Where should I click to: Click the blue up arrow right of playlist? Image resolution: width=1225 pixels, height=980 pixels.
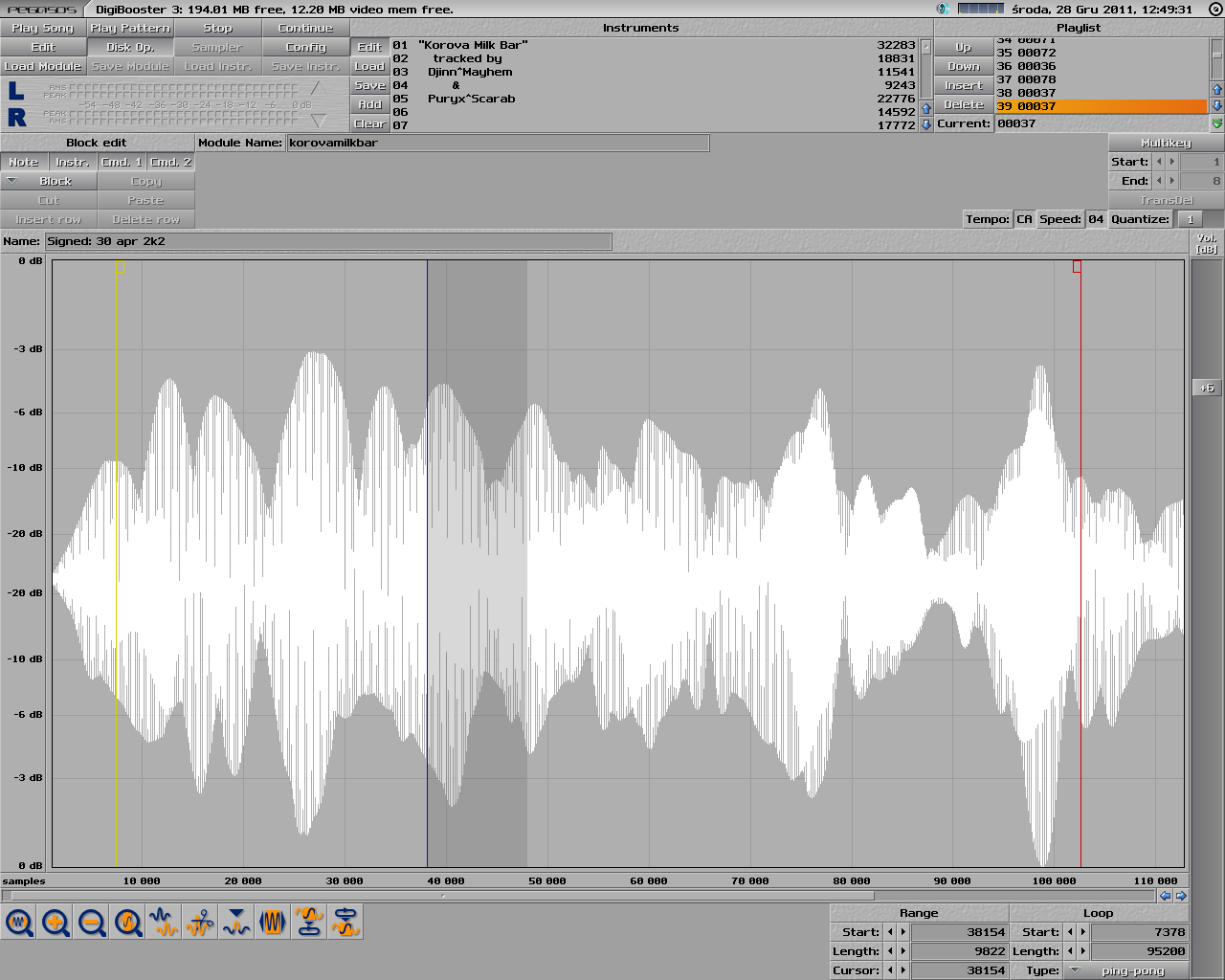coord(1217,90)
